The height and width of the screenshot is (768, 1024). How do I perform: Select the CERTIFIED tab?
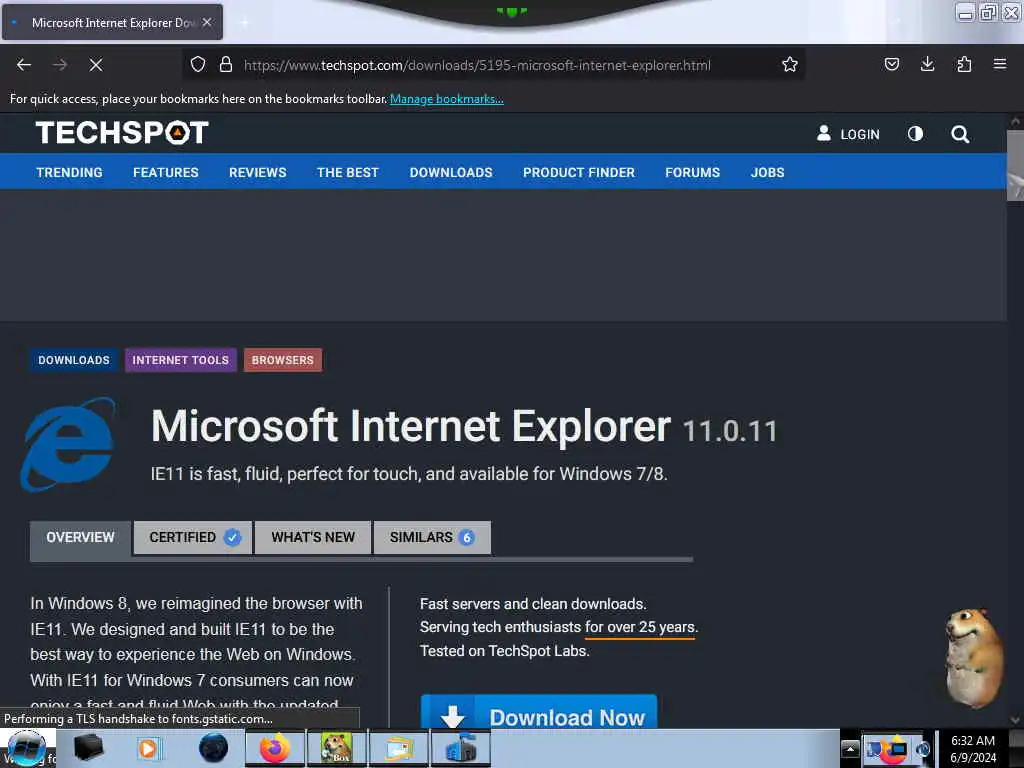[193, 537]
